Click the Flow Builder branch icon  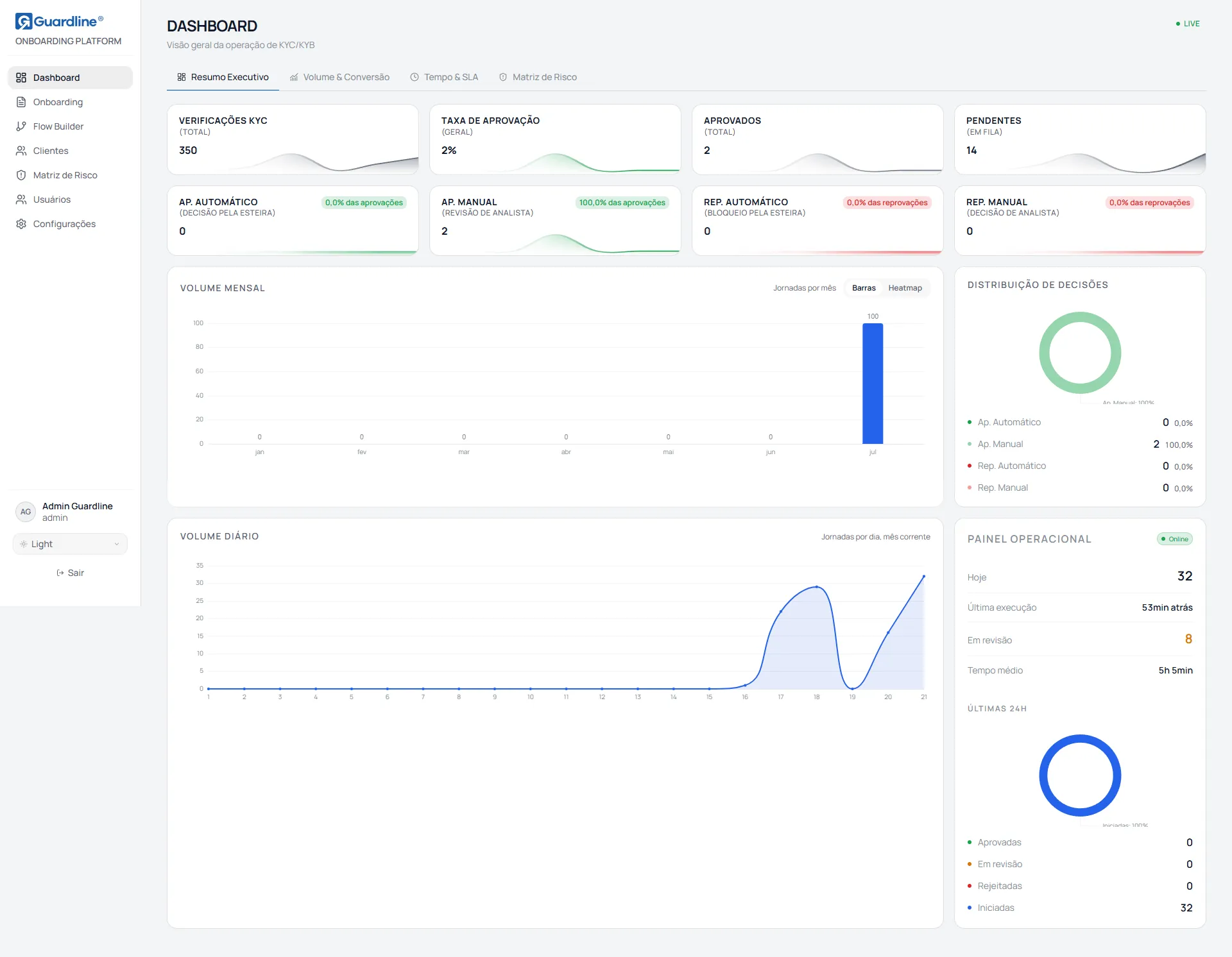pyautogui.click(x=21, y=126)
